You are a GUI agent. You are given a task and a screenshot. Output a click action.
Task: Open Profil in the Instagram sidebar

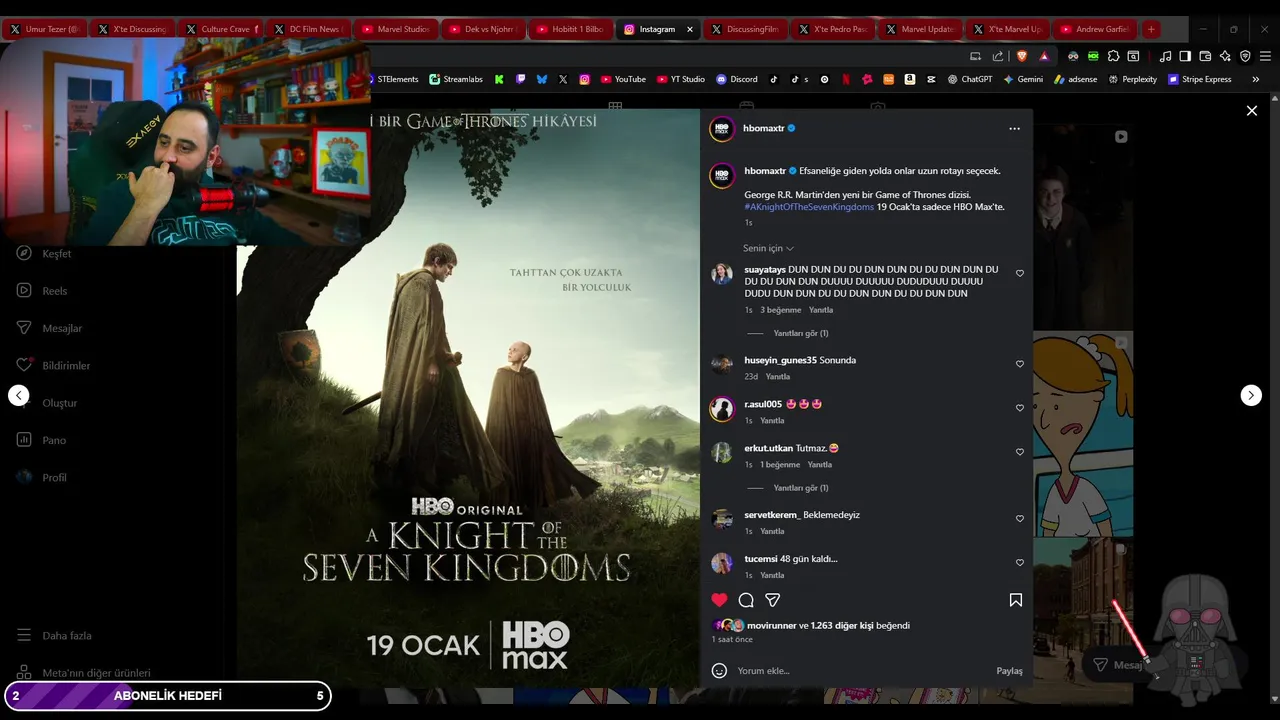41,478
